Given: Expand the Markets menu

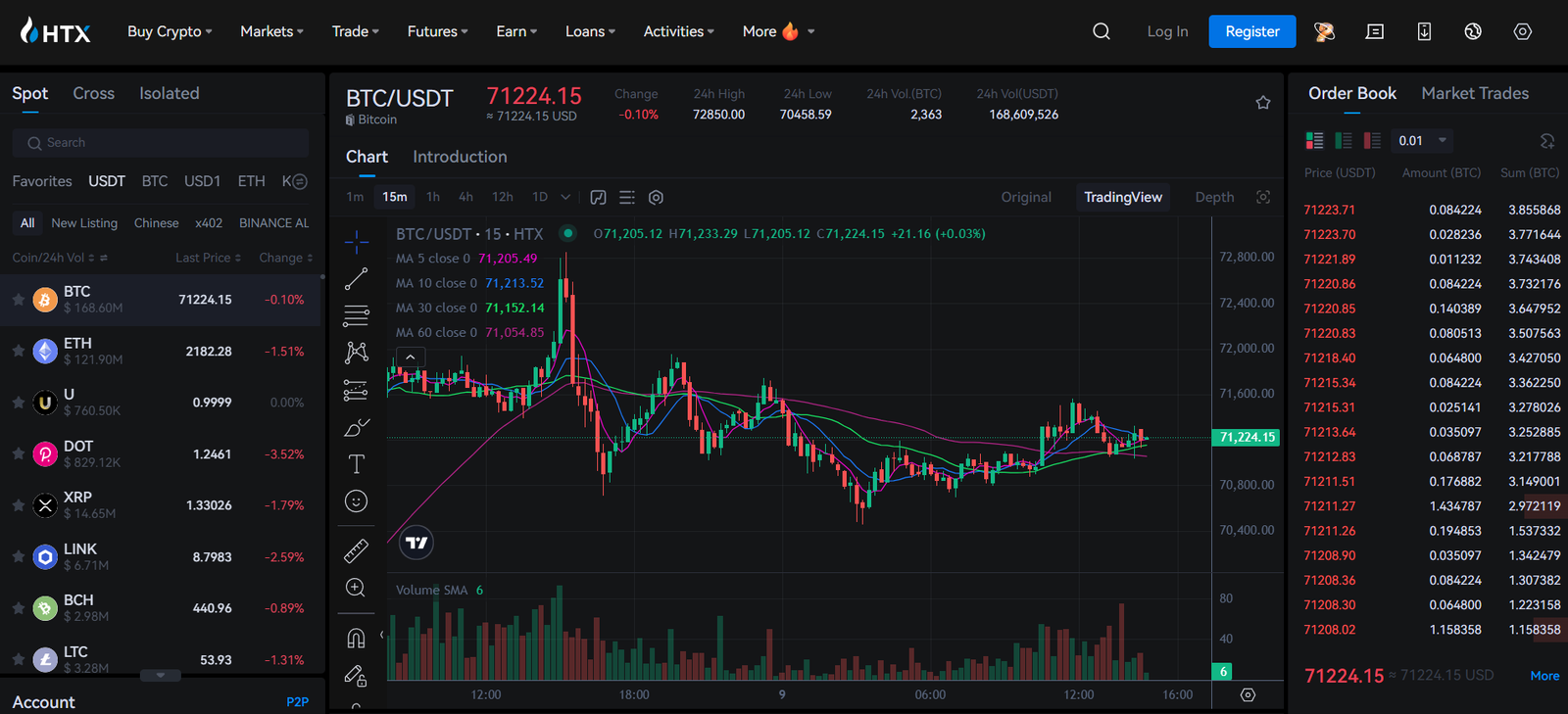Looking at the screenshot, I should pos(271,31).
